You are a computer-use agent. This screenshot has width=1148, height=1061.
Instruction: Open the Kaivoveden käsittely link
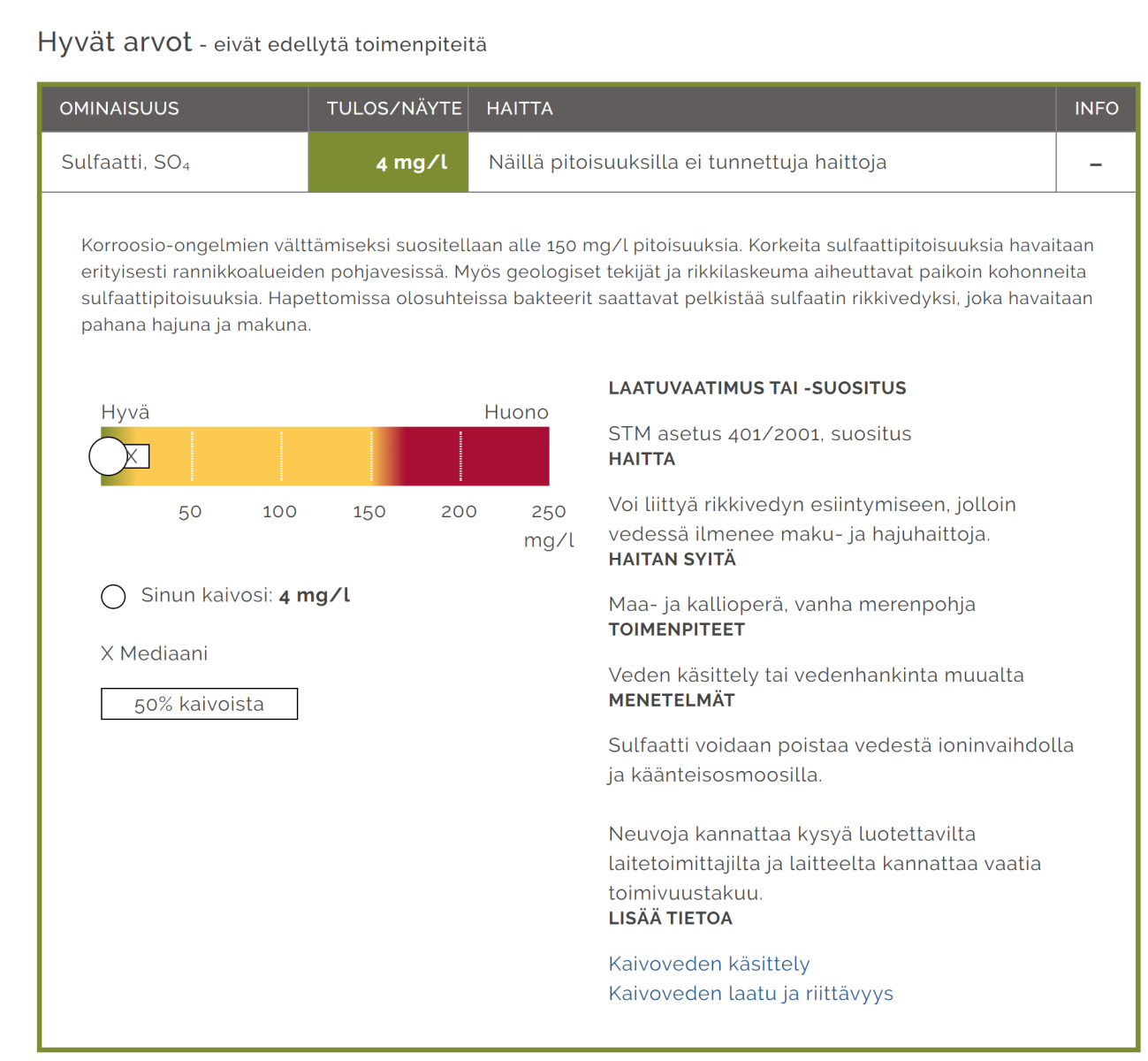tap(709, 964)
